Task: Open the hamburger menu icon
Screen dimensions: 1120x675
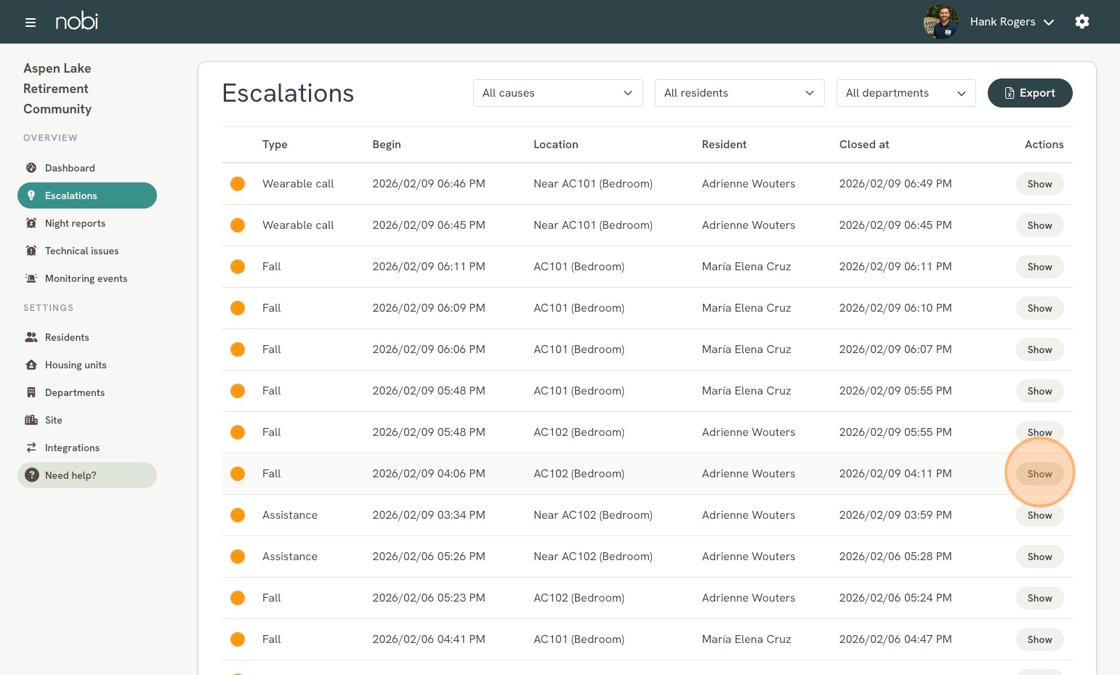Action: [x=30, y=22]
